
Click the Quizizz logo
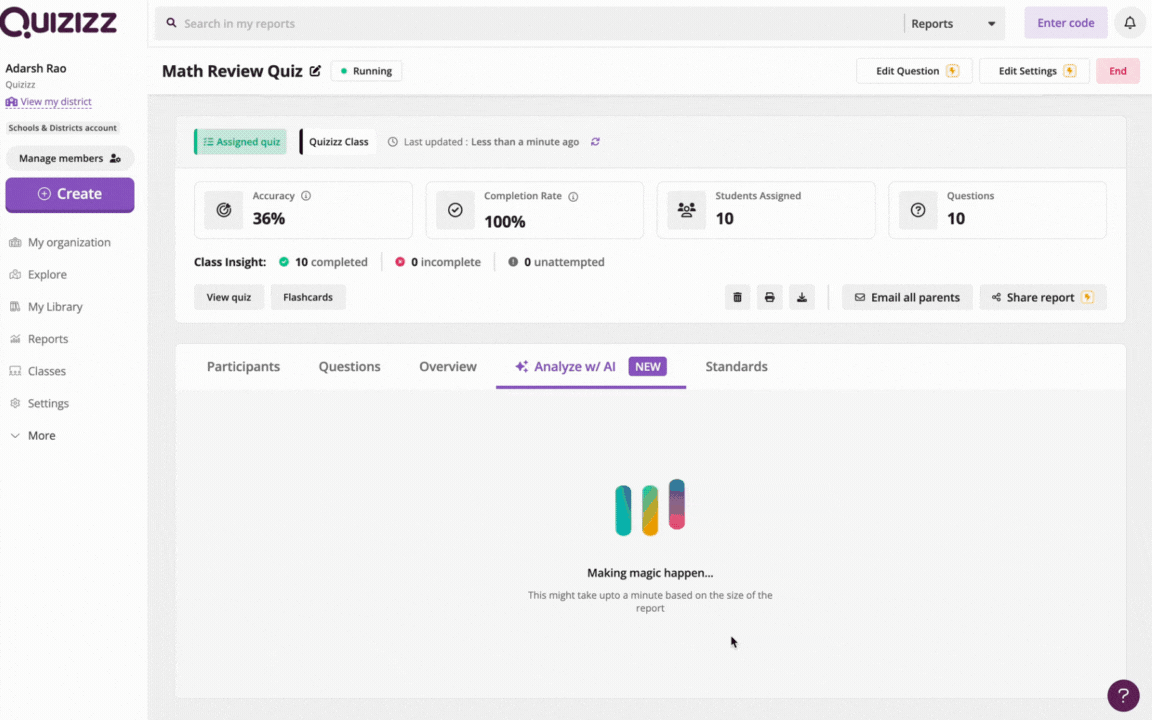coord(59,22)
